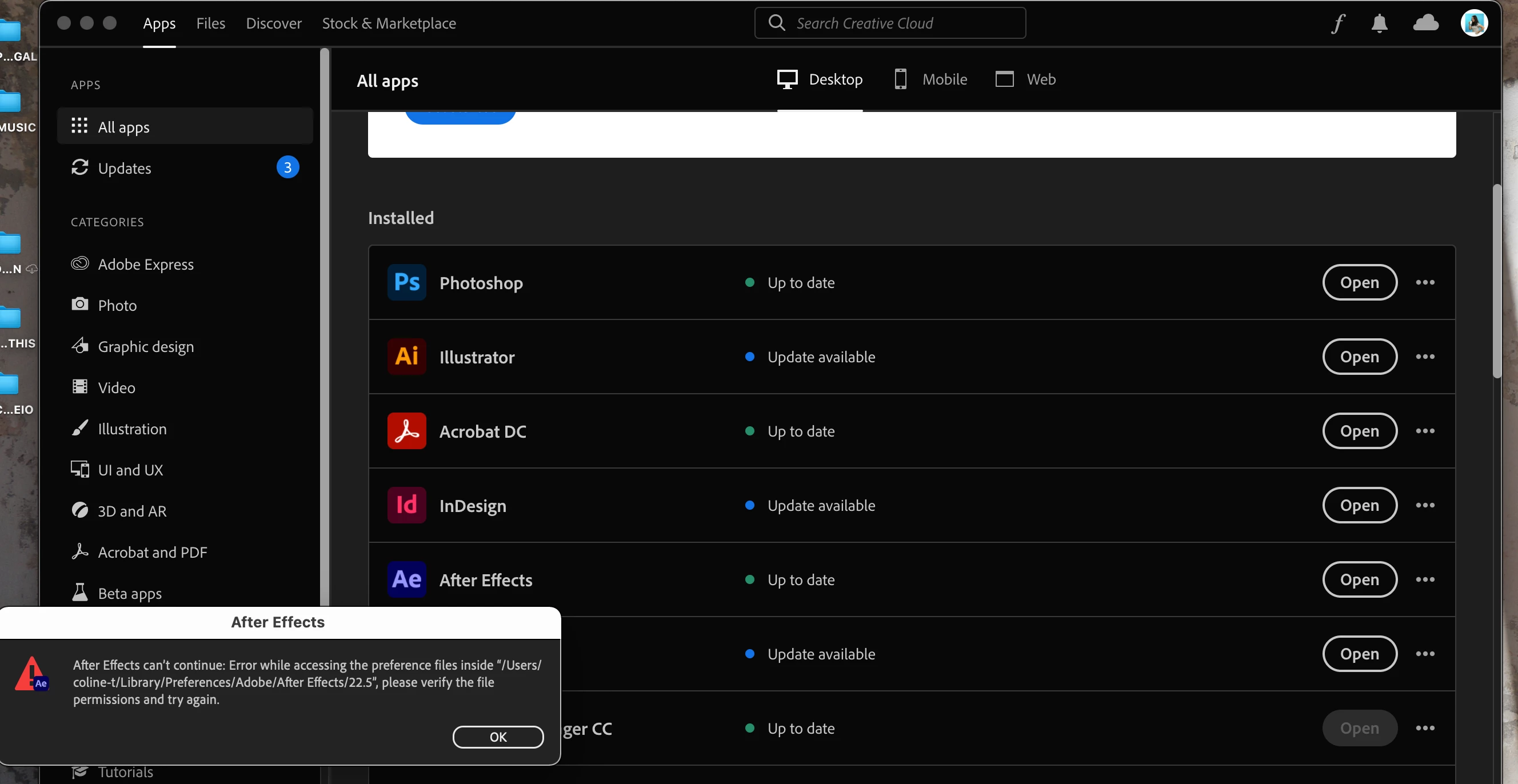Image resolution: width=1518 pixels, height=784 pixels.
Task: Click the cloud sync status icon
Action: tap(1425, 23)
